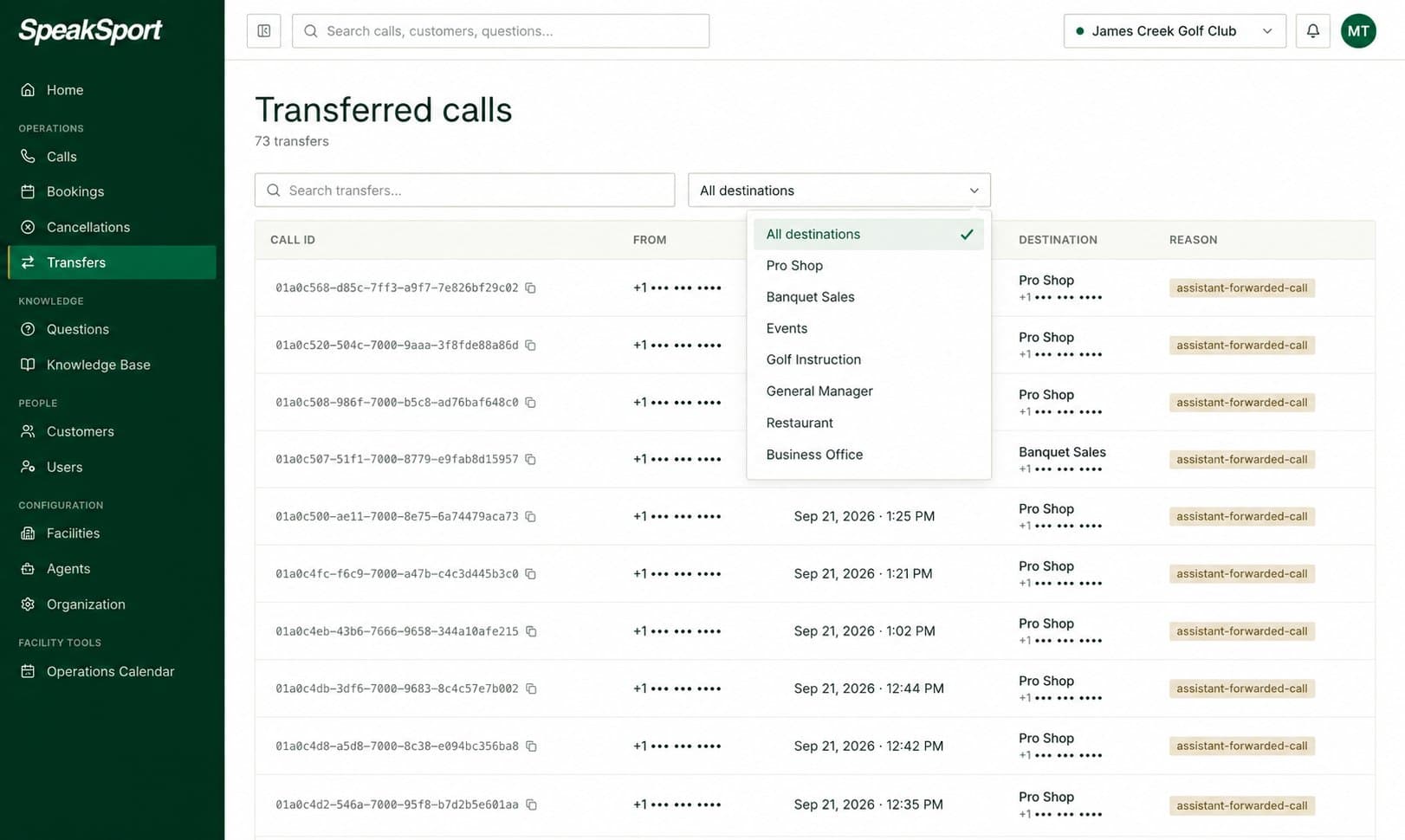
Task: Open Knowledge Base page
Action: pyautogui.click(x=112, y=365)
